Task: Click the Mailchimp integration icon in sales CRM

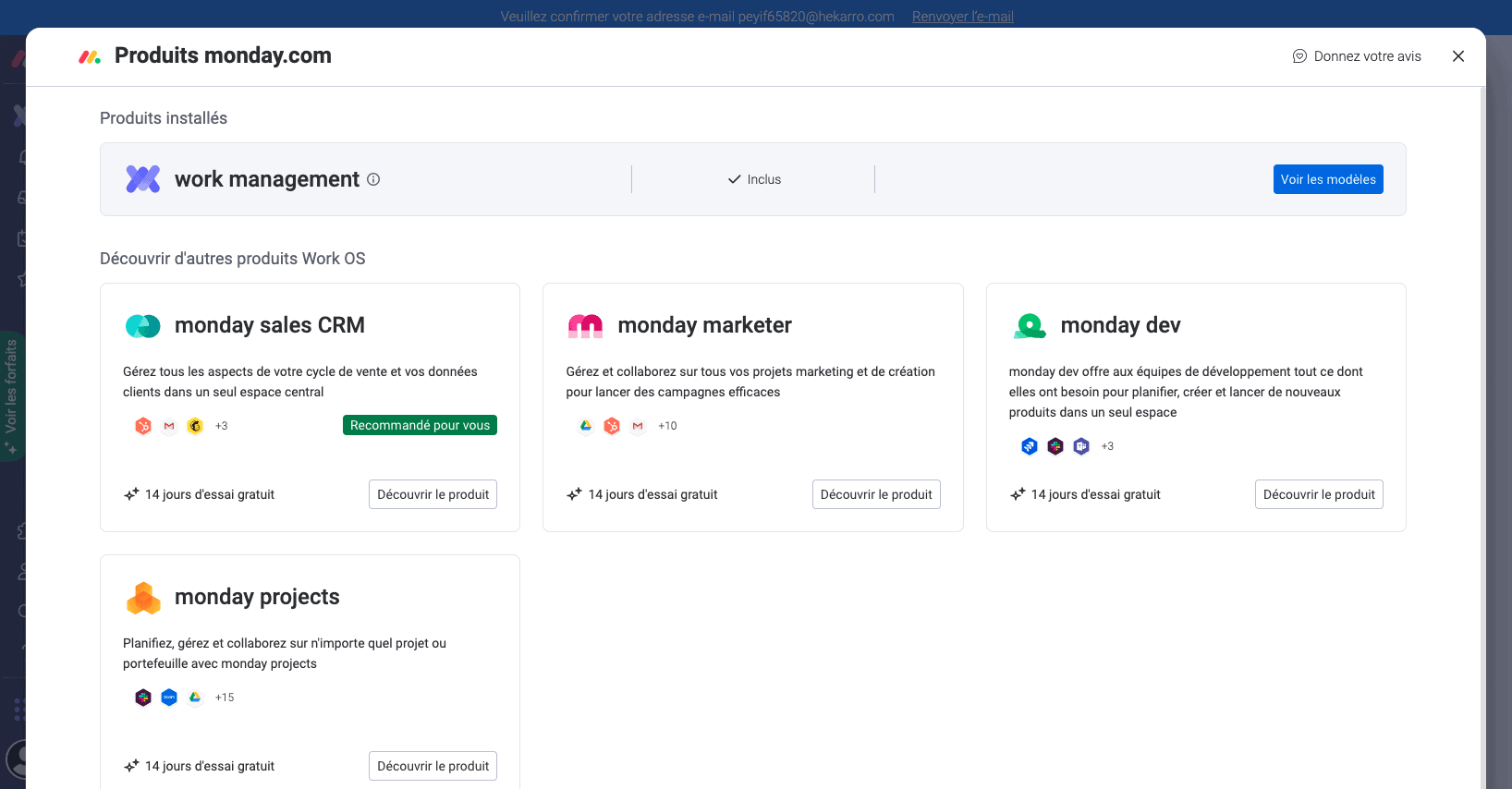Action: [x=195, y=426]
